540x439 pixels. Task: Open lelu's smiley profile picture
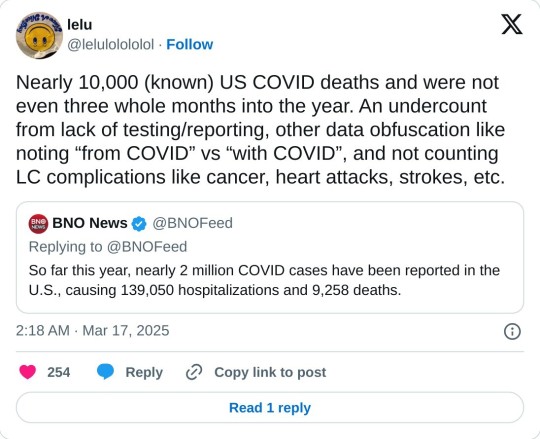[x=39, y=35]
